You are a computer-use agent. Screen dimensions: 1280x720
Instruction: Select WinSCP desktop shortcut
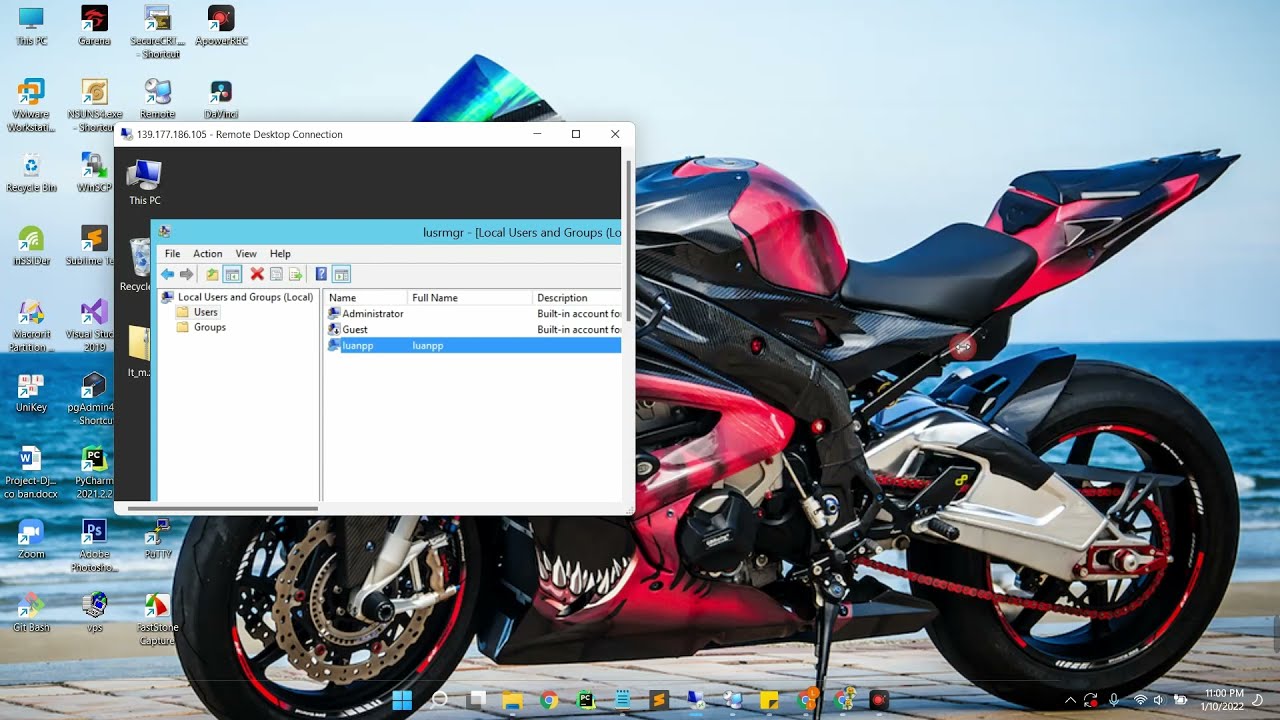pyautogui.click(x=94, y=173)
